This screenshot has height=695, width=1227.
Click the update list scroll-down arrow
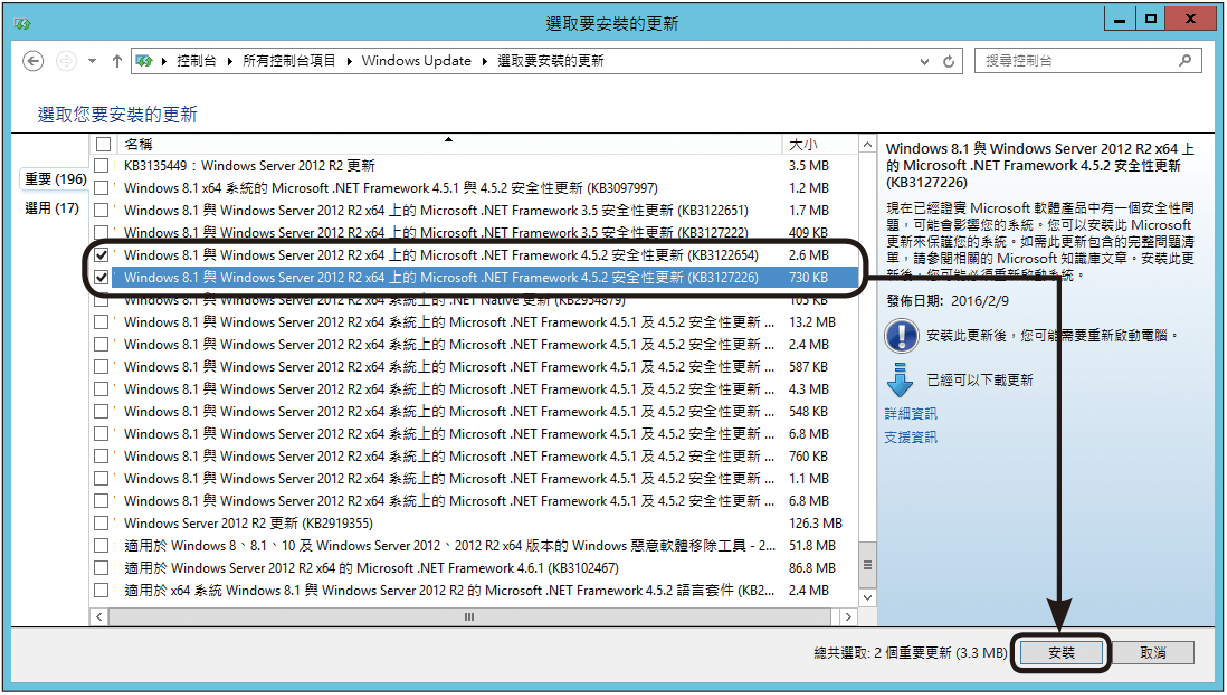click(x=866, y=598)
